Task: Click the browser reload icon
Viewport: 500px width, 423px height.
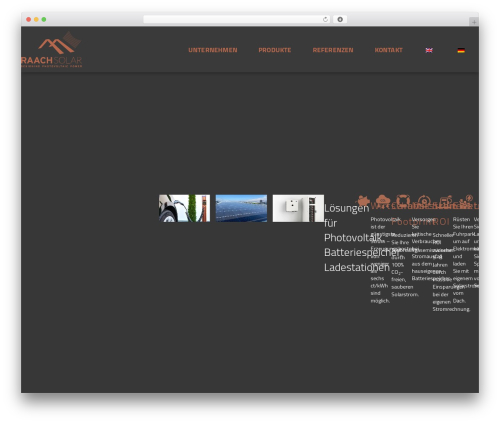Action: pyautogui.click(x=325, y=19)
